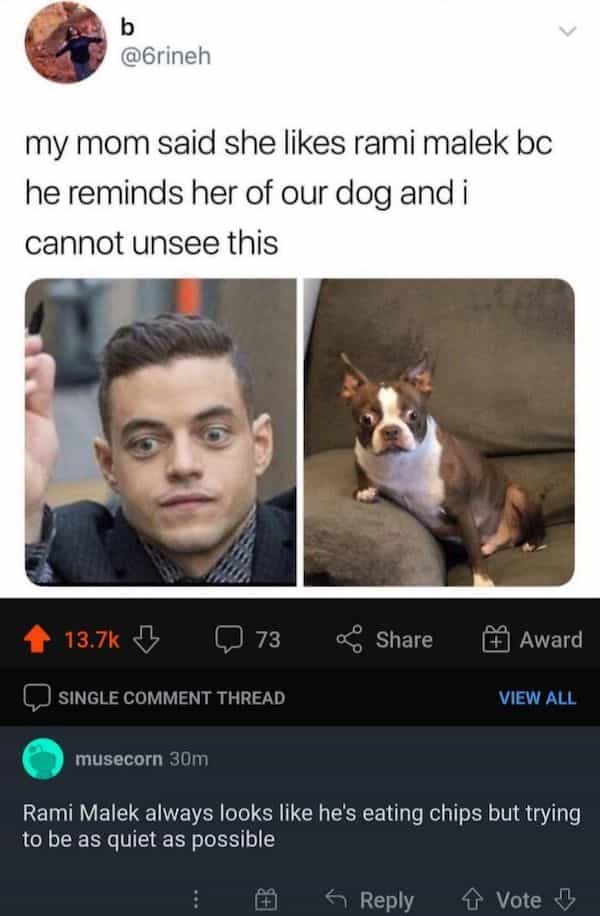Image resolution: width=600 pixels, height=916 pixels.
Task: Downvote the post next to 13.7k
Action: click(x=146, y=639)
